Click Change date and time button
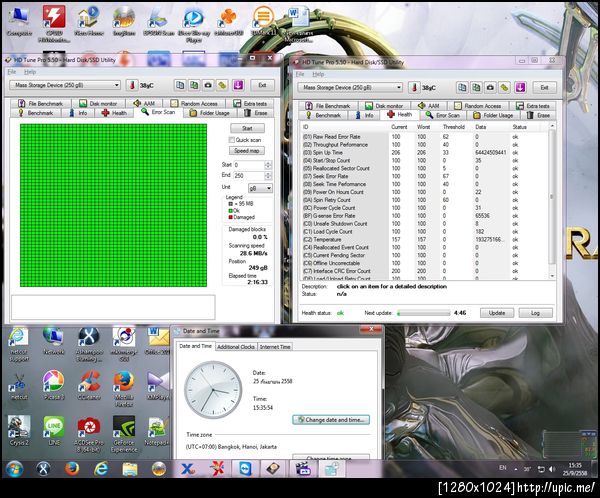 tap(331, 420)
